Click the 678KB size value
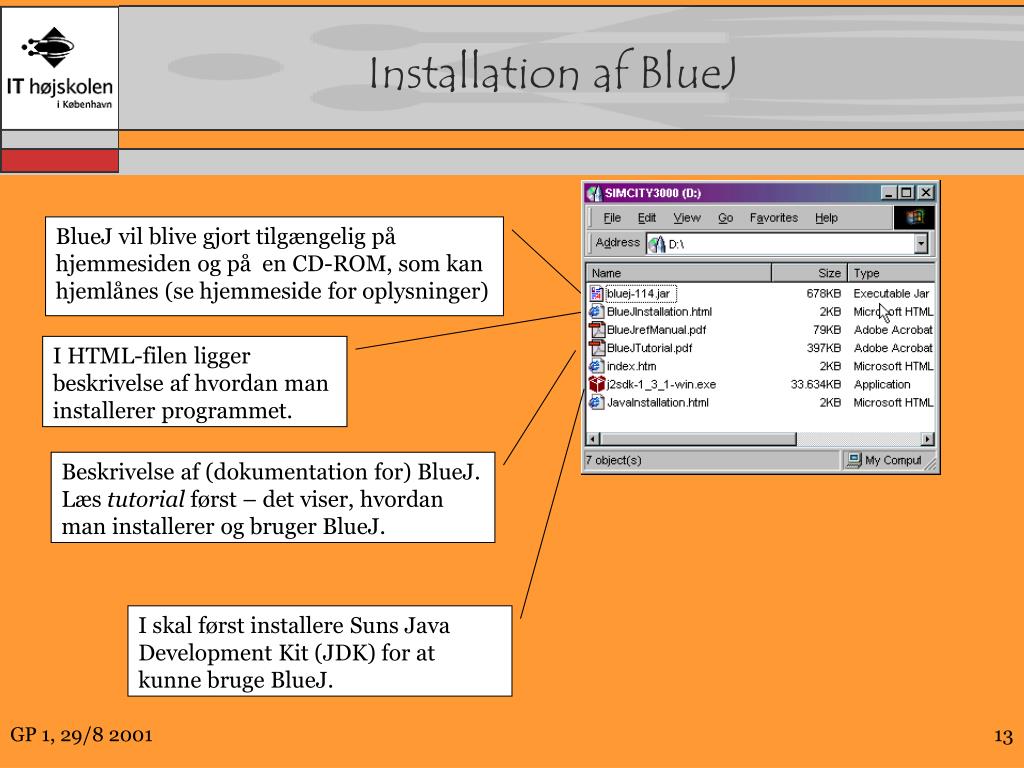 coord(824,294)
